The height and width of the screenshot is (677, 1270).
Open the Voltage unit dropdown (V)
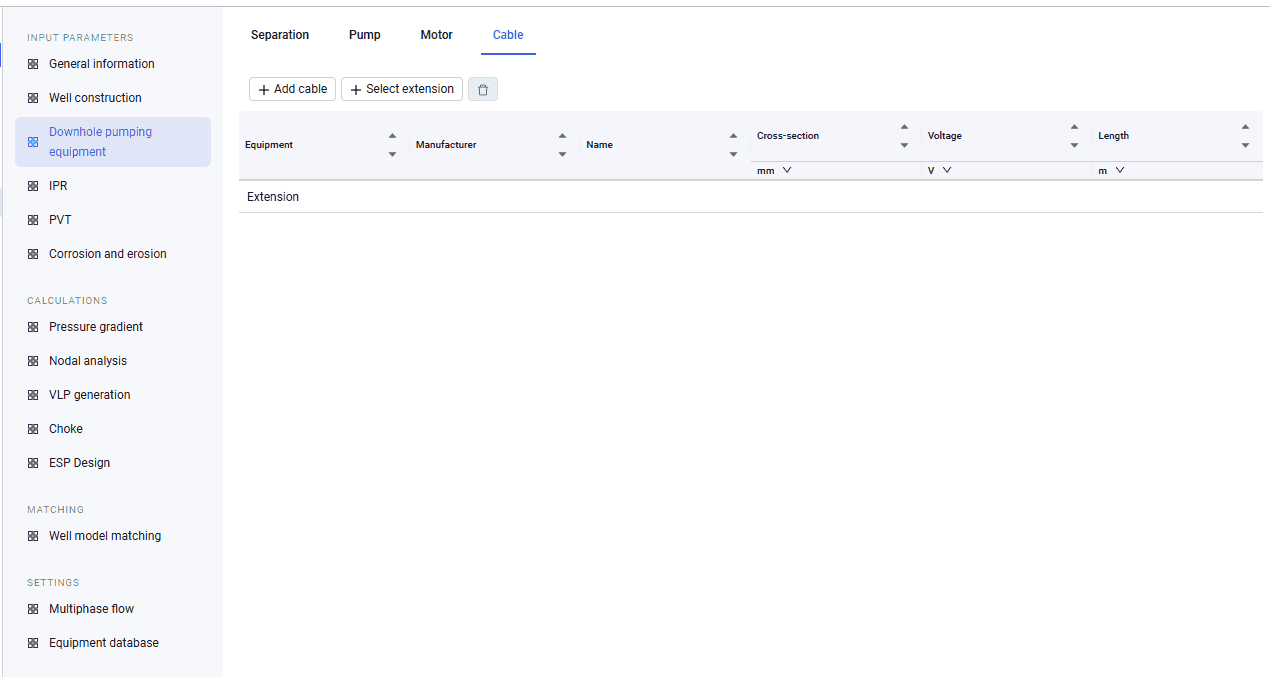[940, 171]
